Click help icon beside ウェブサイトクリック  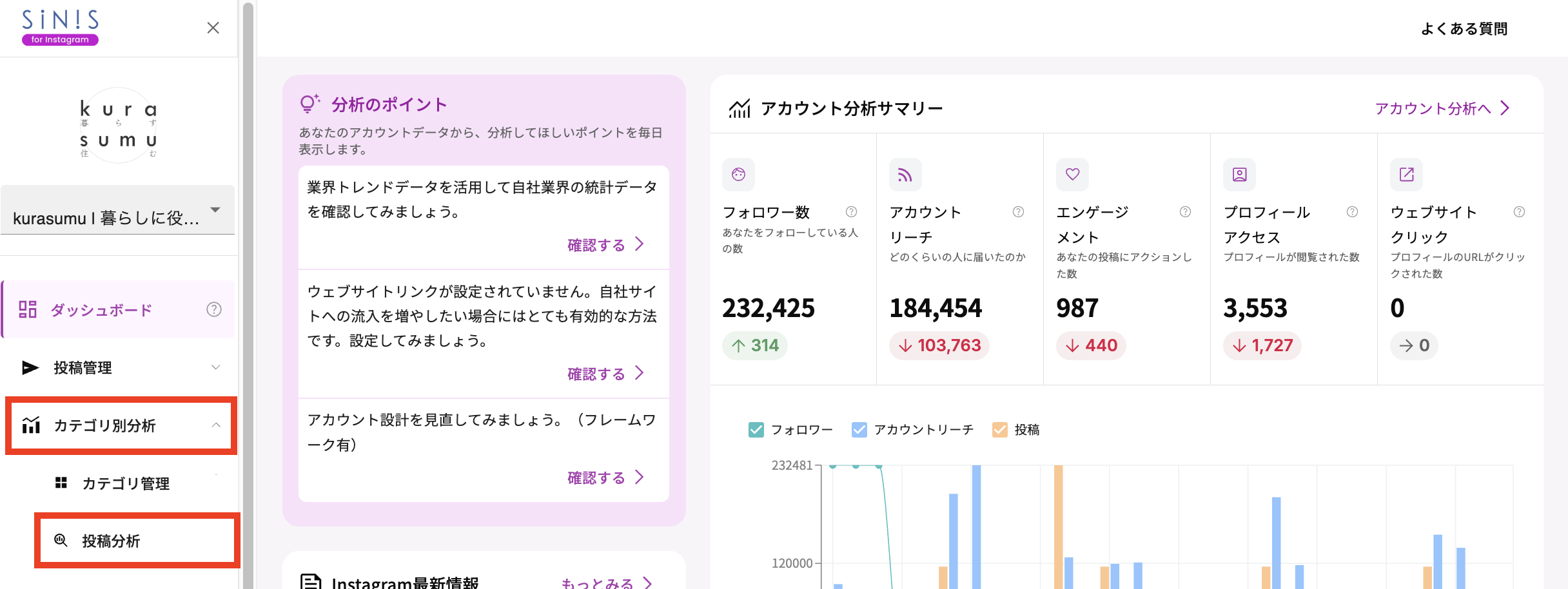pos(1519,212)
